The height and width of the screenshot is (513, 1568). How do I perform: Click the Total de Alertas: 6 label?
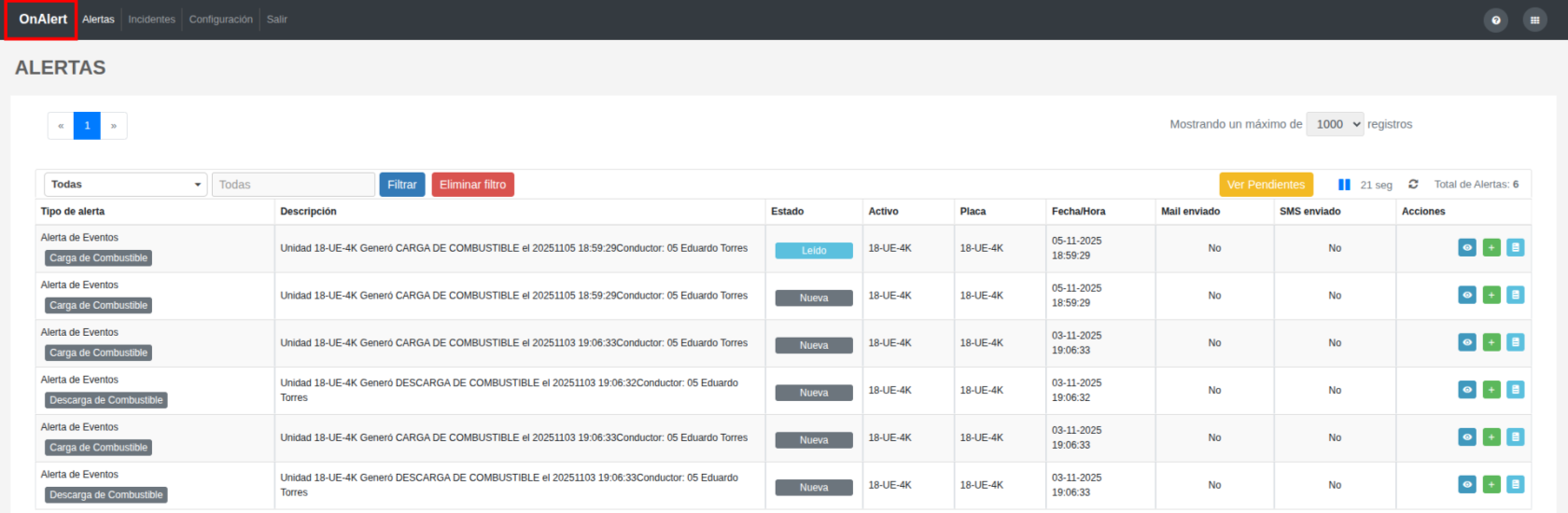1477,185
